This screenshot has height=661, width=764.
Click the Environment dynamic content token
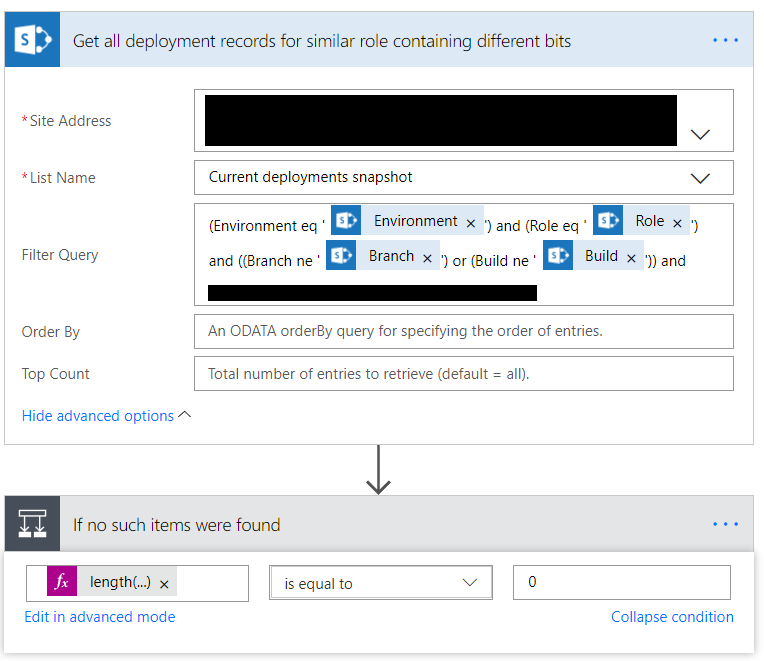point(415,222)
